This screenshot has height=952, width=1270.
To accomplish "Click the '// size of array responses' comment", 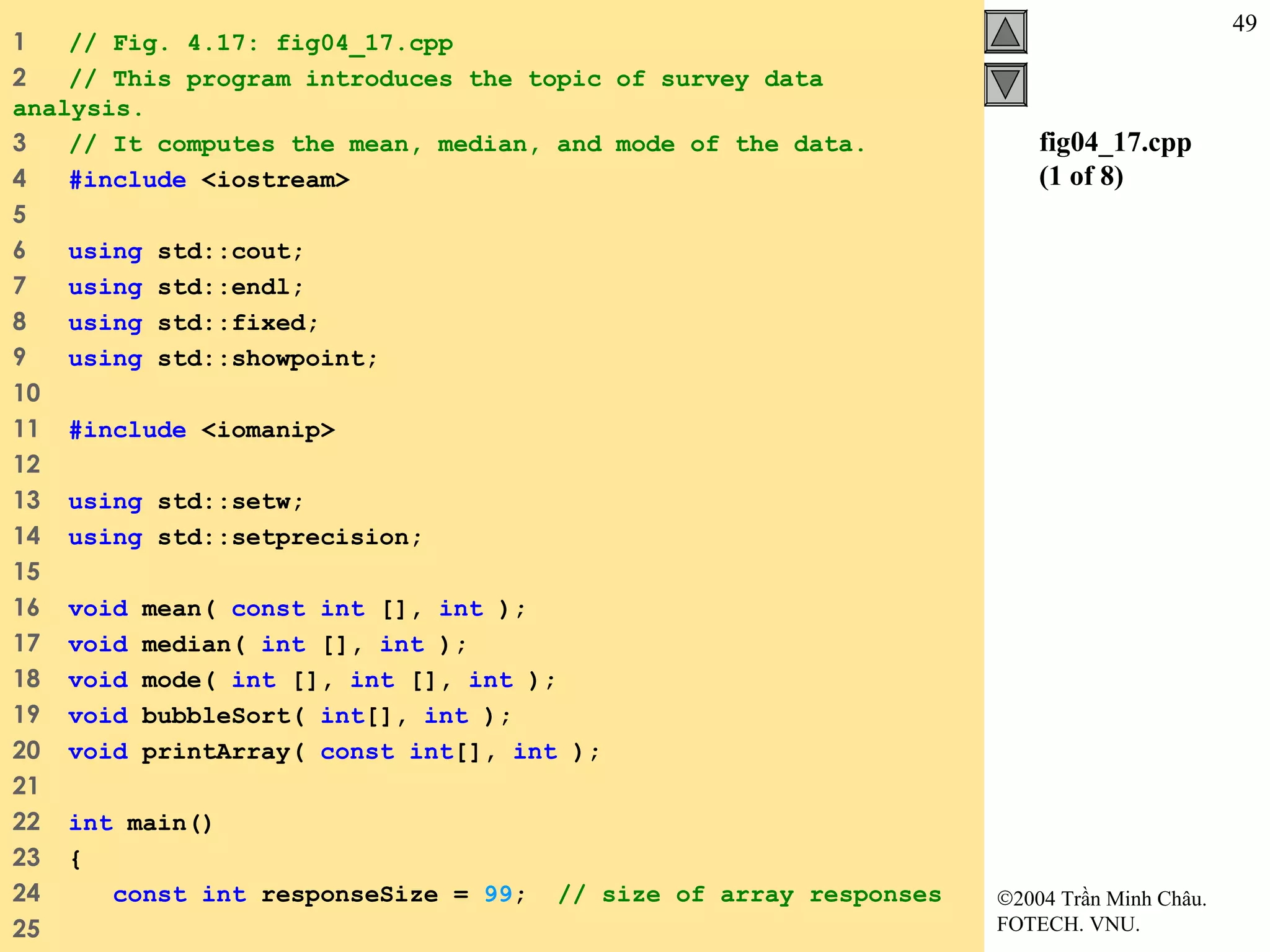I will pos(750,895).
